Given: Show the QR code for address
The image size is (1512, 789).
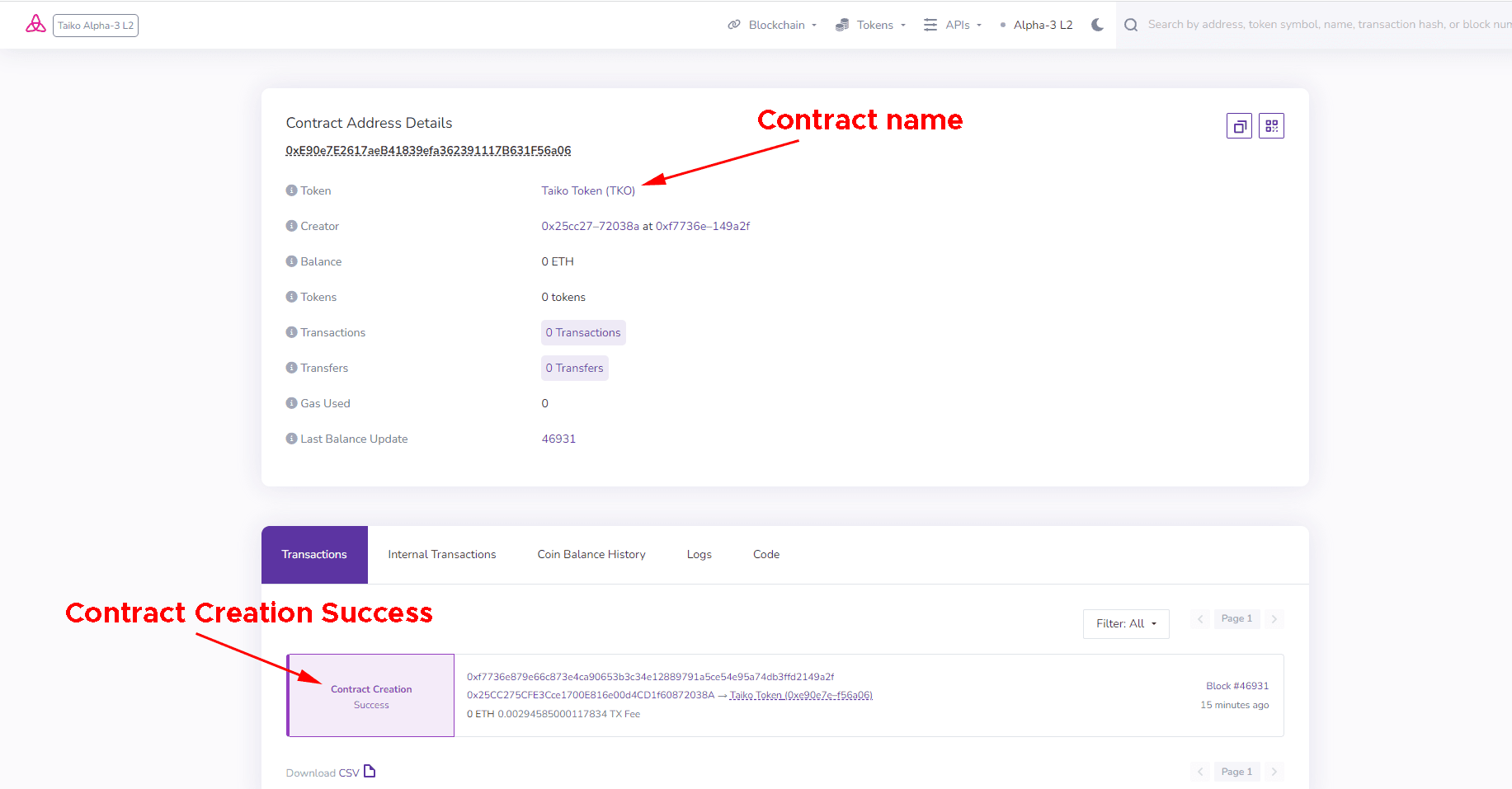Looking at the screenshot, I should [x=1271, y=126].
